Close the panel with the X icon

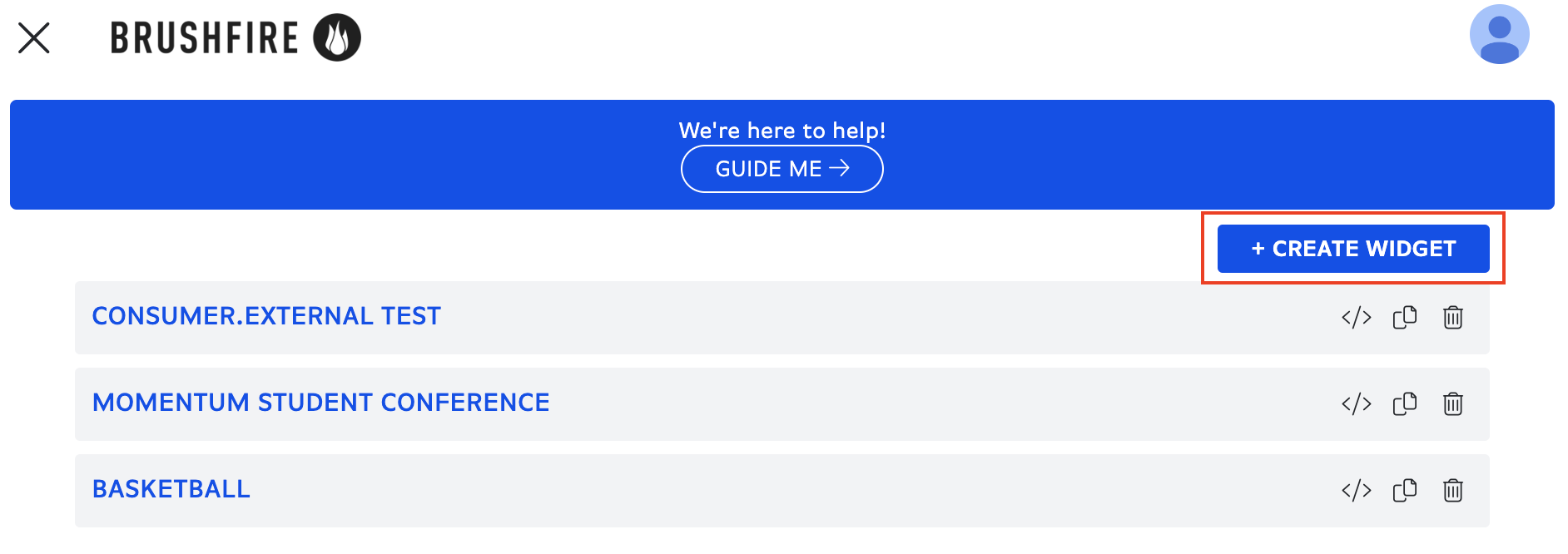34,37
